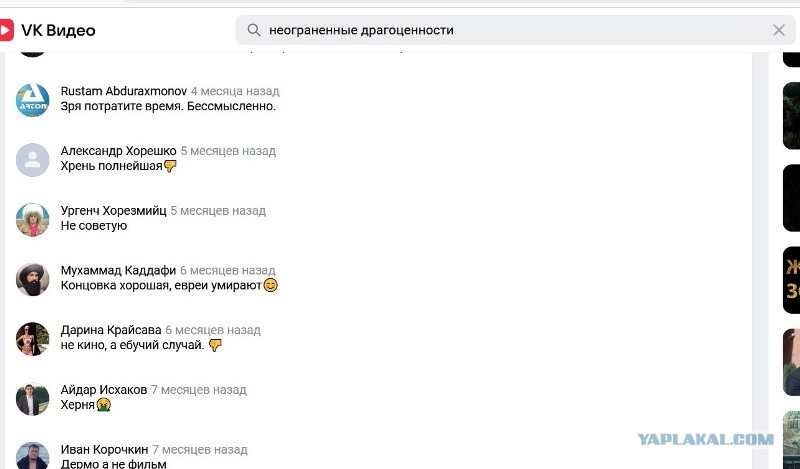Click the '4 месяца назад' comment timestamp
800x469 pixels.
click(235, 91)
